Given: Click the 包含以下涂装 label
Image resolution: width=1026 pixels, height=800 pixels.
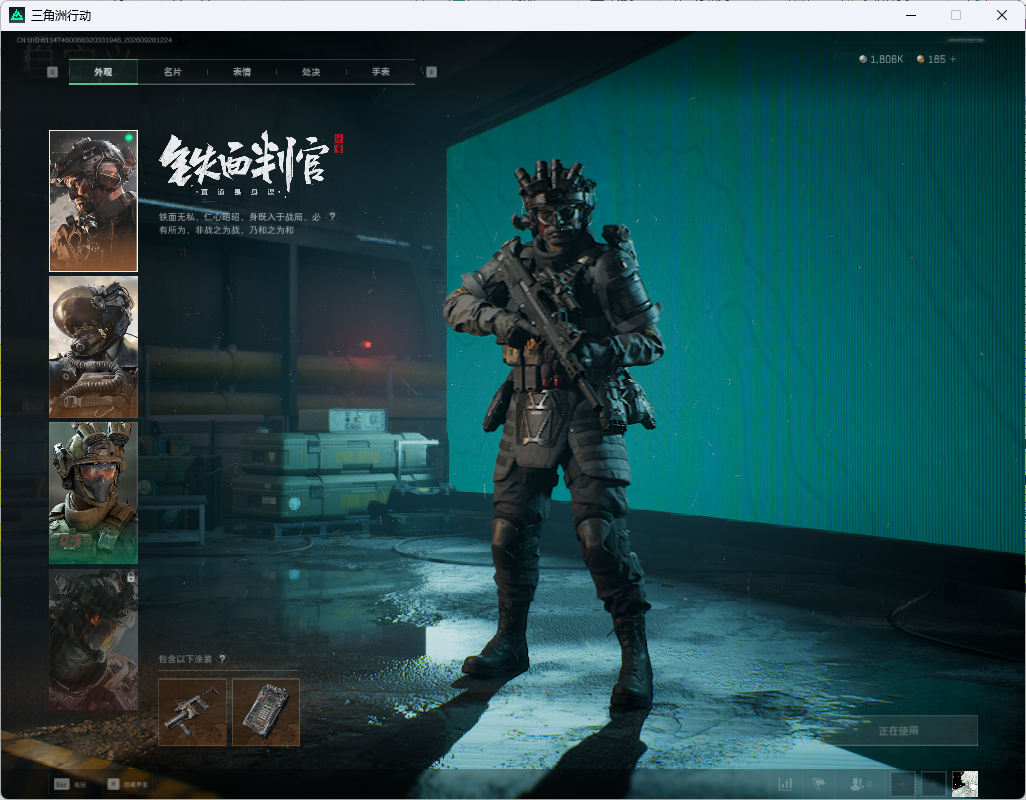Looking at the screenshot, I should point(185,659).
